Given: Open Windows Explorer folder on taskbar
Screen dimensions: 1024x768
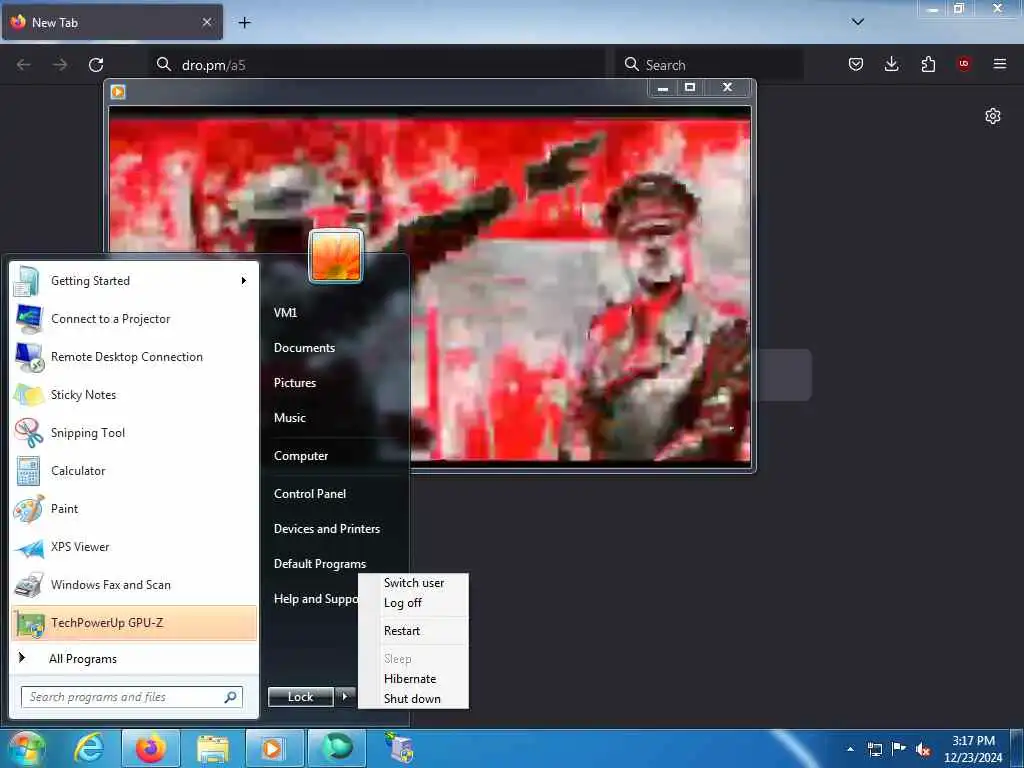Looking at the screenshot, I should coord(212,748).
